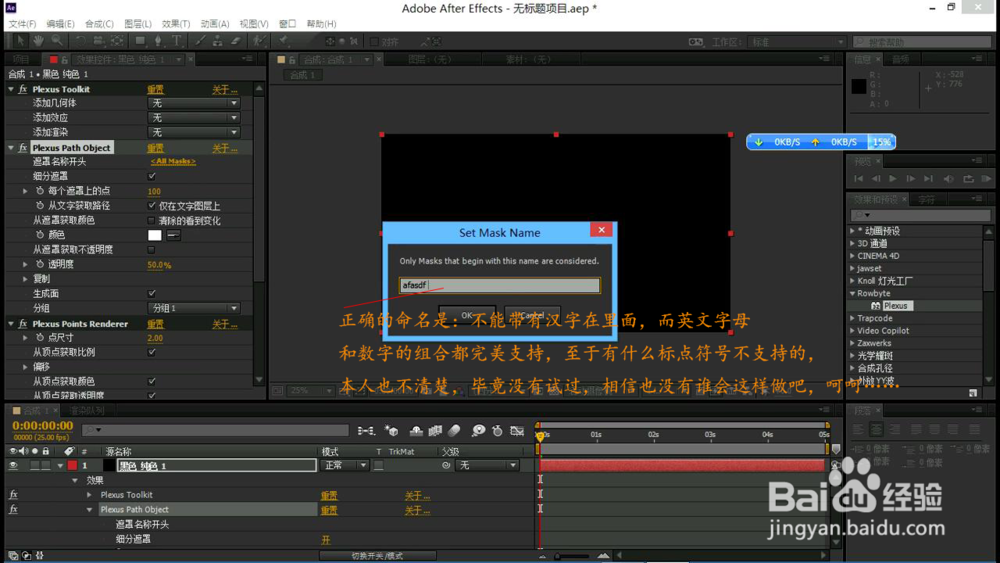Click the <All Masks> link
Image resolution: width=1000 pixels, height=563 pixels.
tap(173, 161)
